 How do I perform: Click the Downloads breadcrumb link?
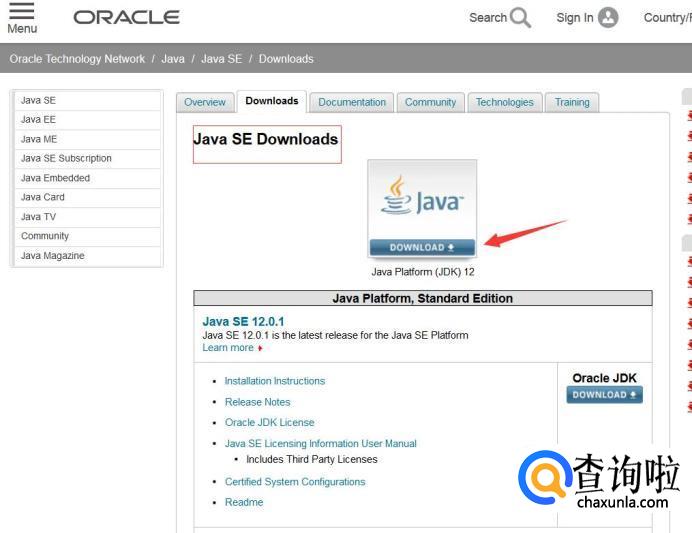coord(286,59)
